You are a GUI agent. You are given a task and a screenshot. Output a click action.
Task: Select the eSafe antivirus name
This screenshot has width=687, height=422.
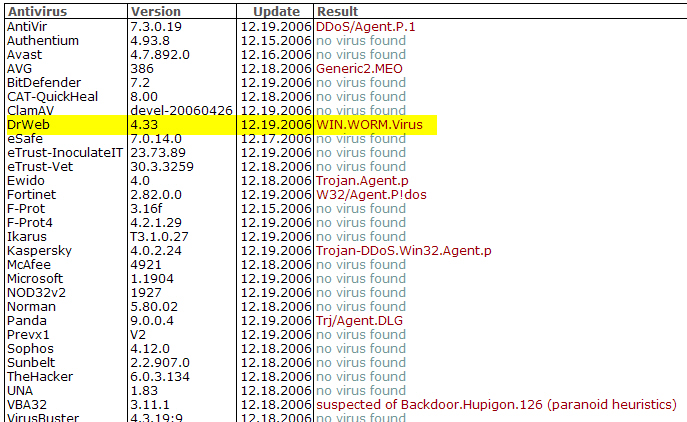click(25, 139)
